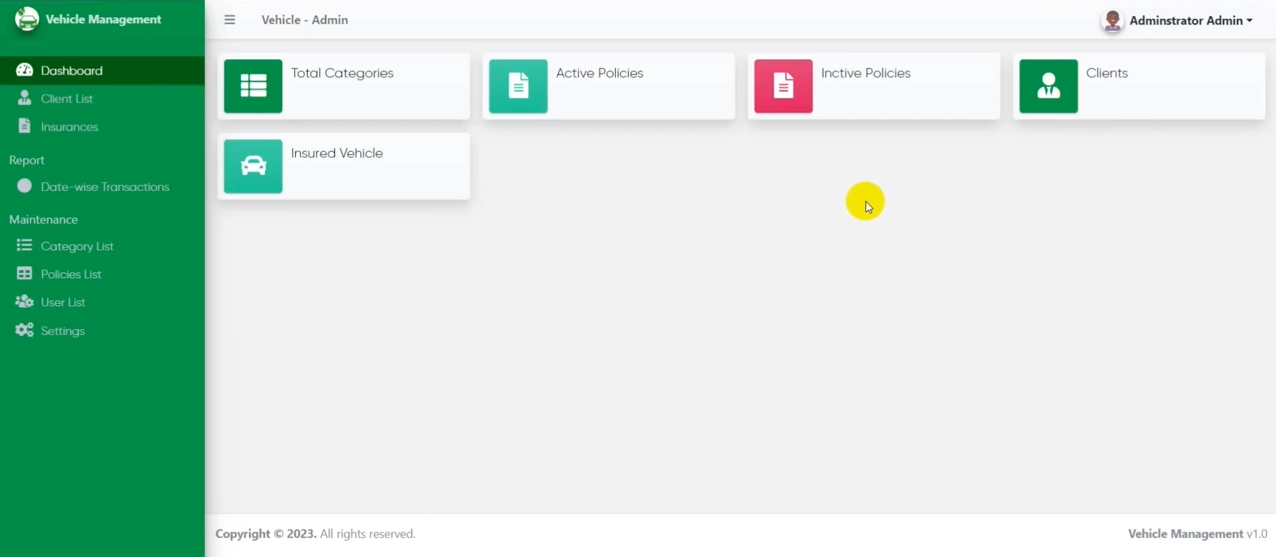Open Policies List in sidebar
Screen dimensions: 1276x557
pyautogui.click(x=71, y=274)
